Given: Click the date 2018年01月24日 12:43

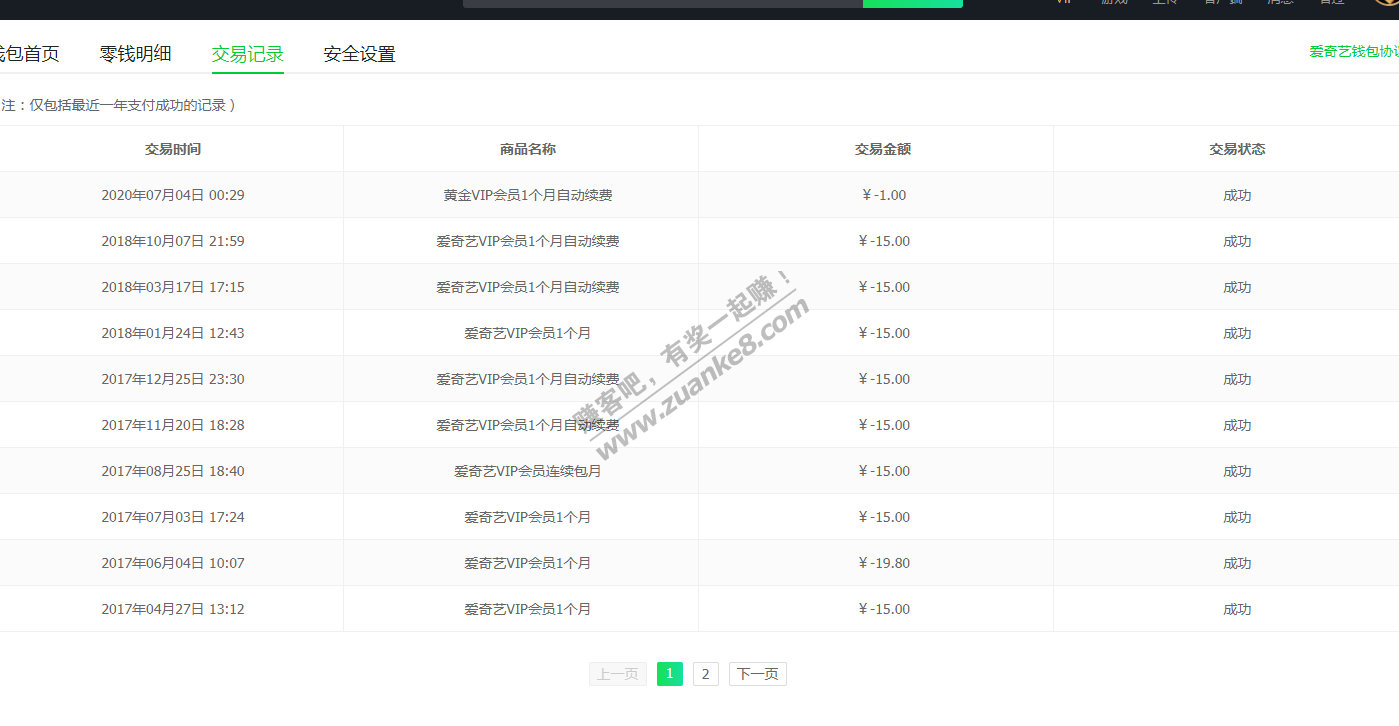Looking at the screenshot, I should coord(173,333).
